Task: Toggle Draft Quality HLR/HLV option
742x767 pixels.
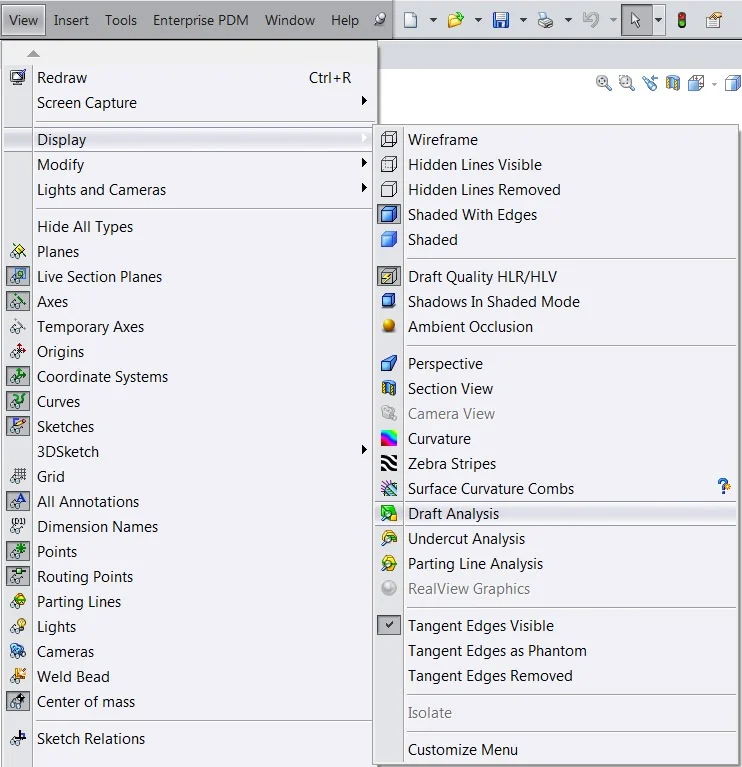Action: click(389, 276)
